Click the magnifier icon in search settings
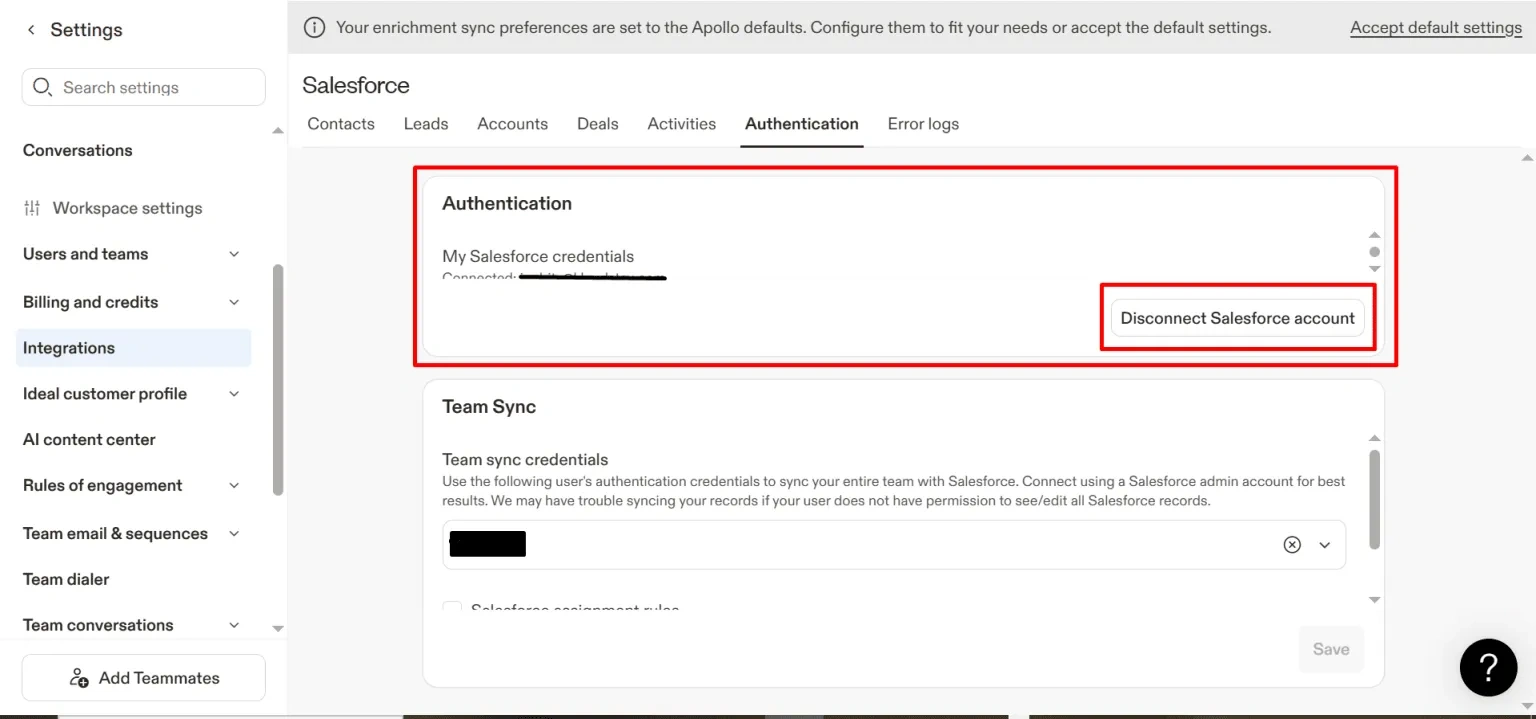Image resolution: width=1536 pixels, height=719 pixels. coord(42,87)
